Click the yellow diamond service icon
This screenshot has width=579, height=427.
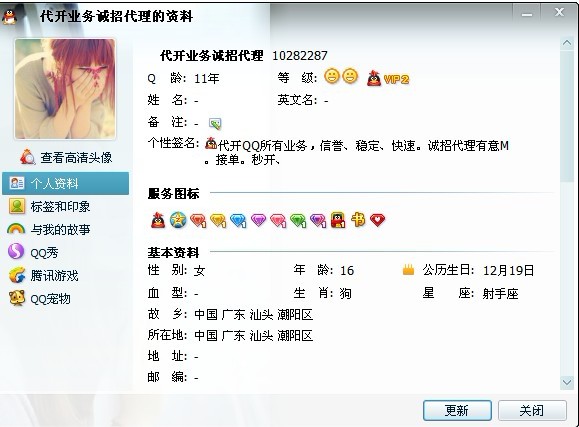click(218, 221)
